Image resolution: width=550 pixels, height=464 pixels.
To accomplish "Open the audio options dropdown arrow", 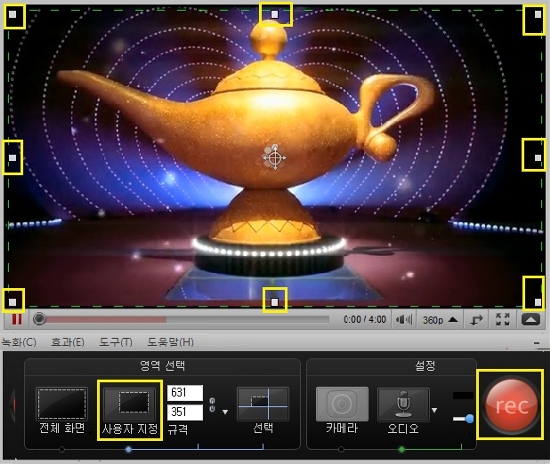I will [x=435, y=410].
